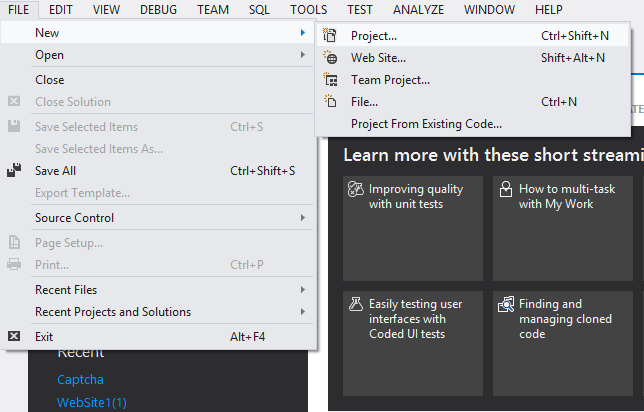The height and width of the screenshot is (412, 644).
Task: Click the unit tests video icon
Action: click(x=354, y=190)
